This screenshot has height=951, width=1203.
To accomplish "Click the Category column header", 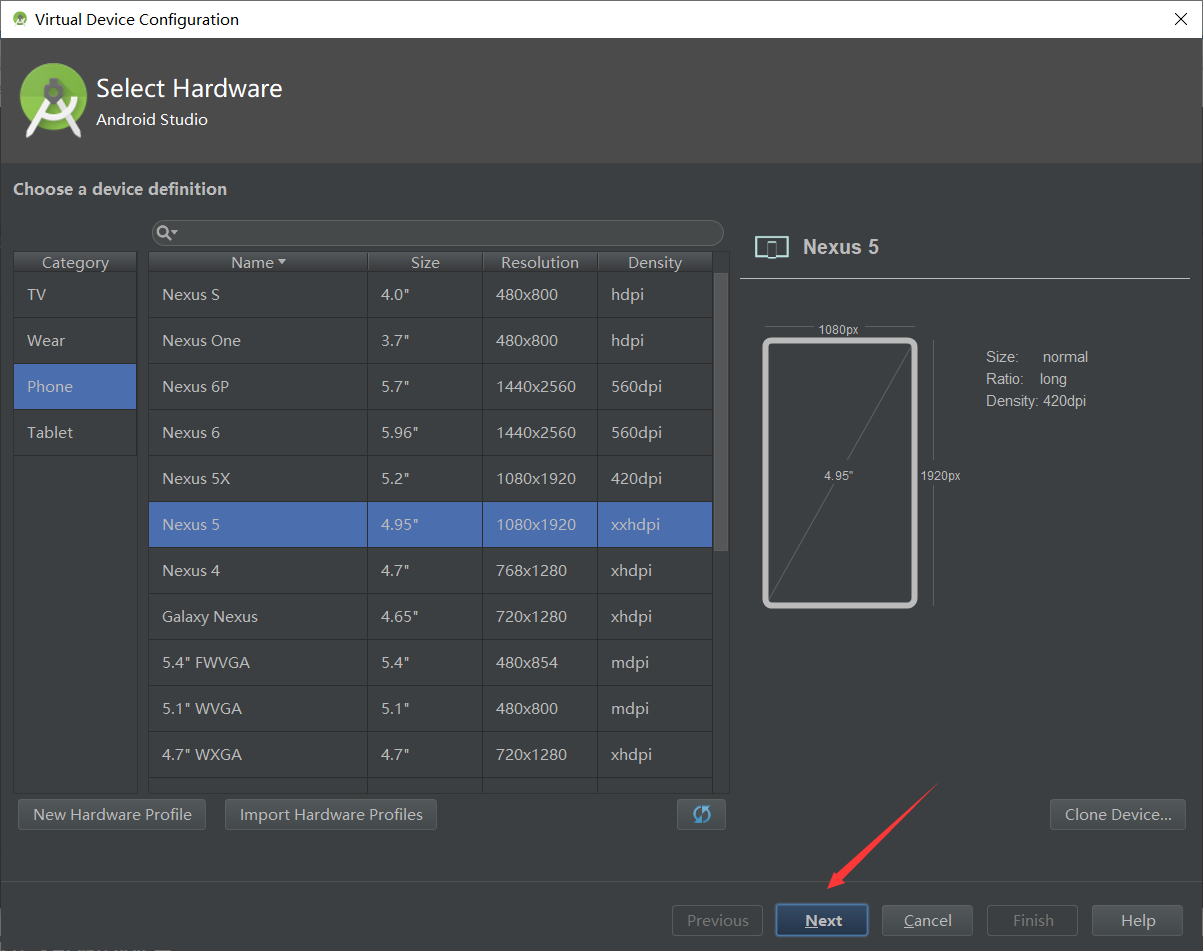I will (x=75, y=262).
